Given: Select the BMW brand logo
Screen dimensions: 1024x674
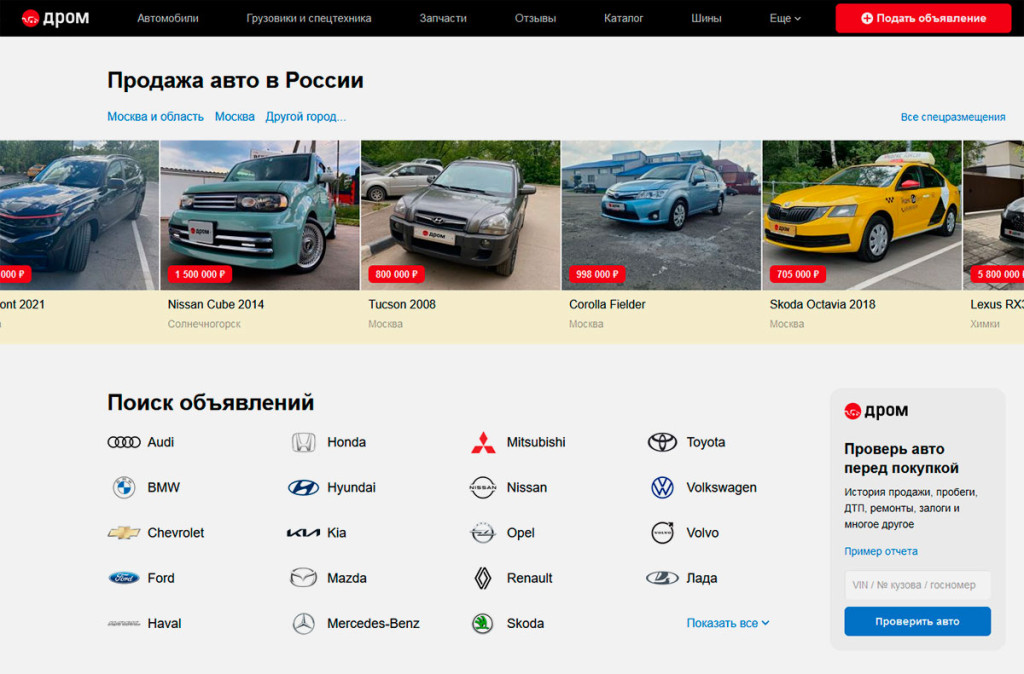Looking at the screenshot, I should tap(124, 488).
